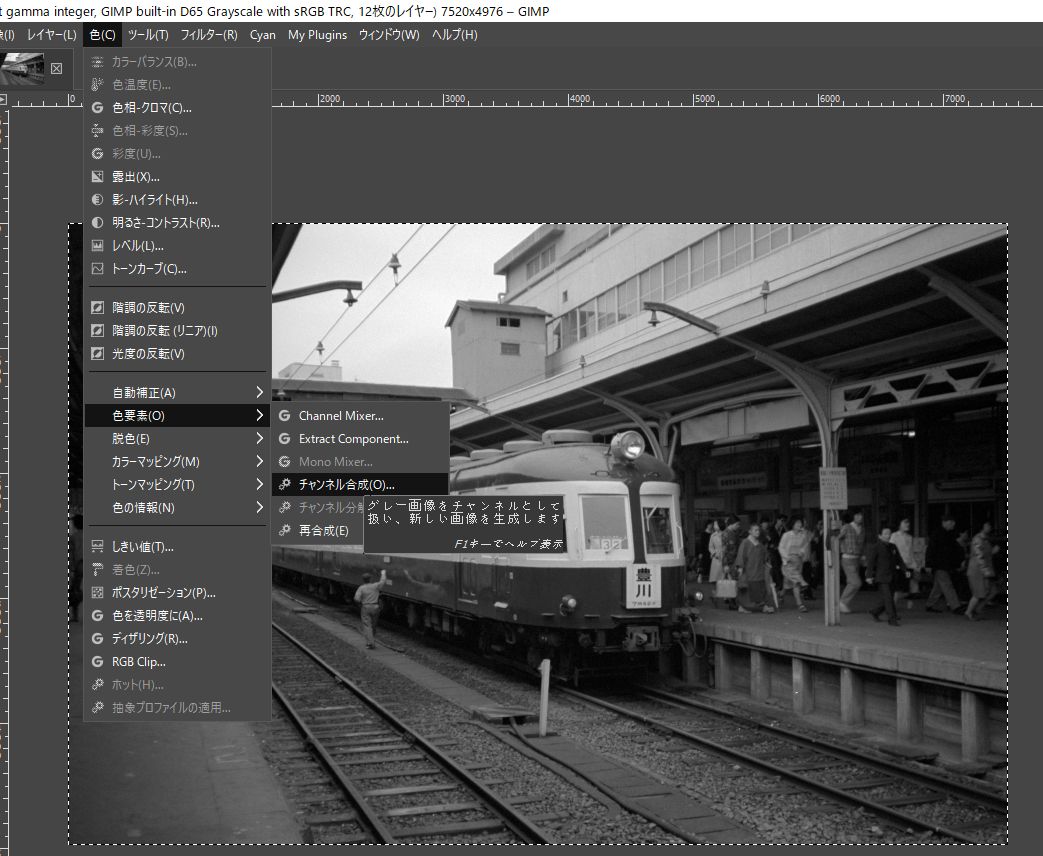Click the 明るさ-コントラスト(R) half-circle icon
Screen dimensions: 1043x856
[97, 222]
